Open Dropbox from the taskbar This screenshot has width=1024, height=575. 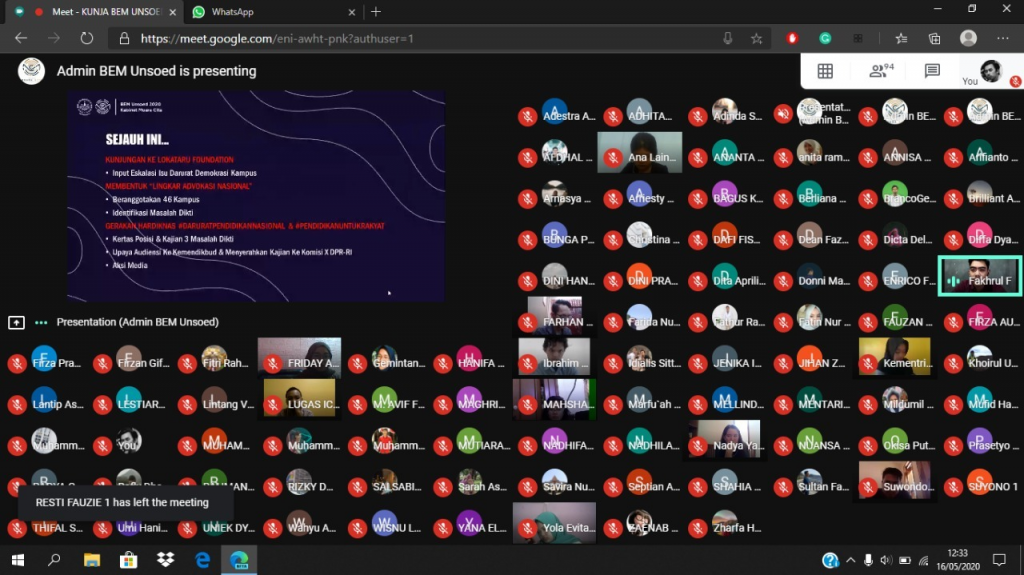(x=164, y=560)
